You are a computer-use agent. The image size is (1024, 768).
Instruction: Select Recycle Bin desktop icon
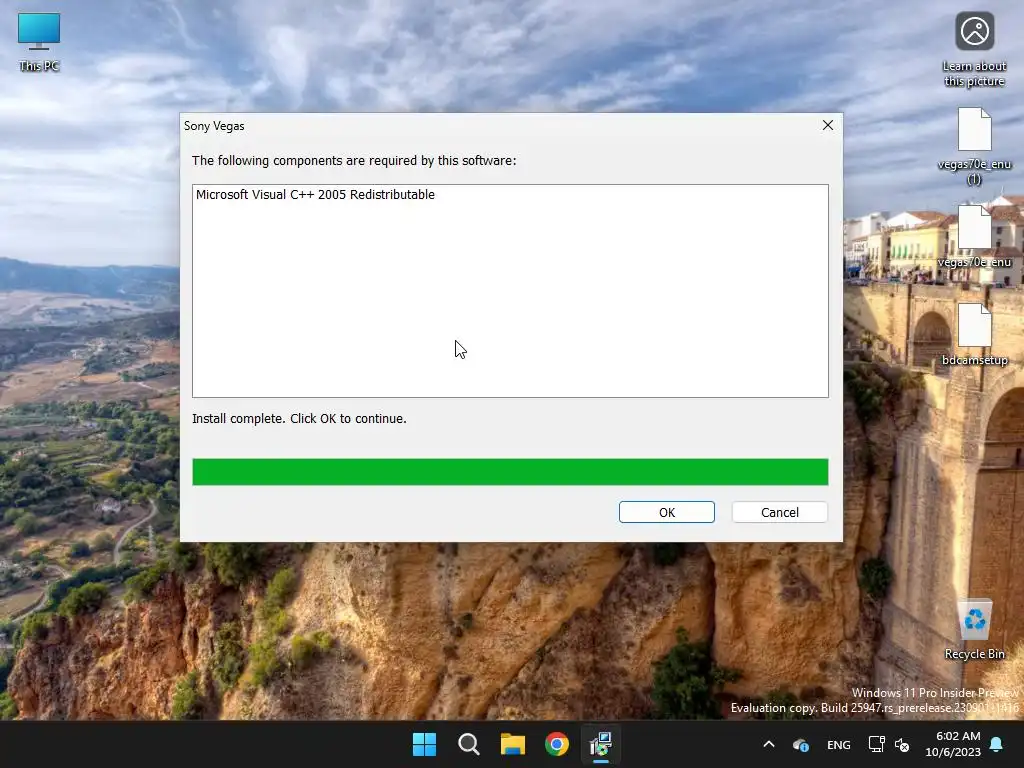(974, 630)
